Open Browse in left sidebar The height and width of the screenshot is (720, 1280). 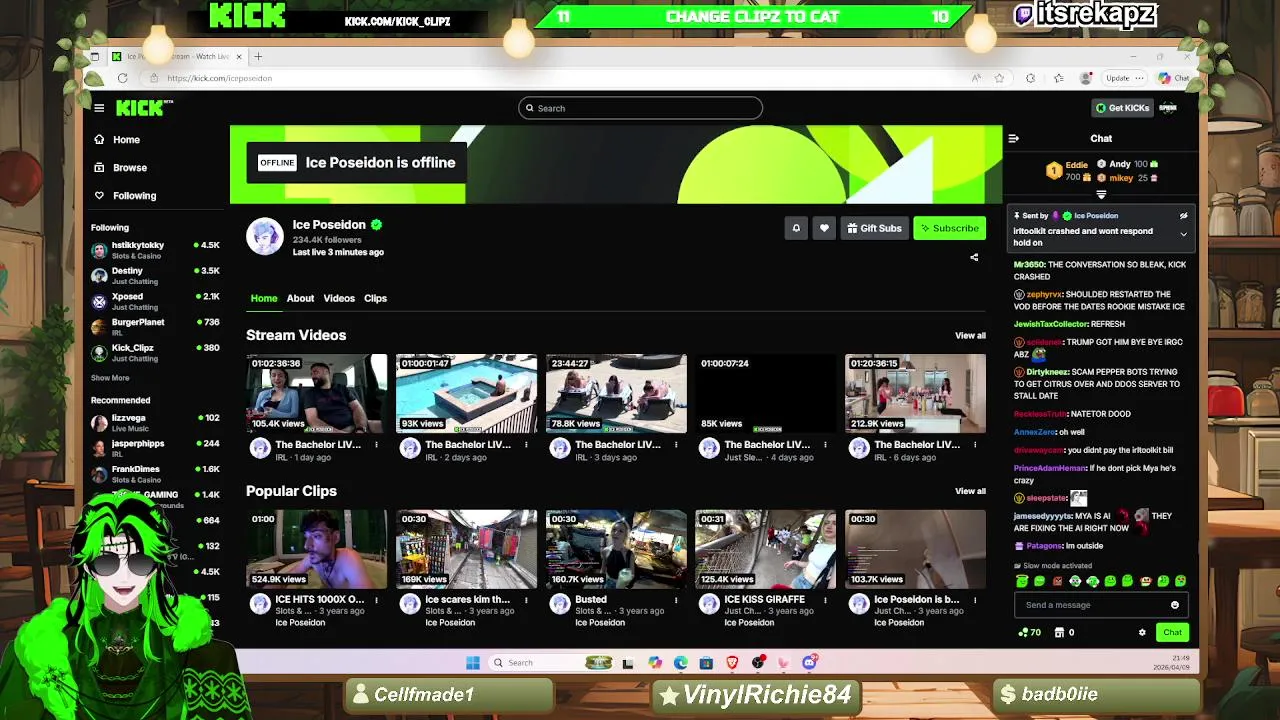[x=130, y=168]
